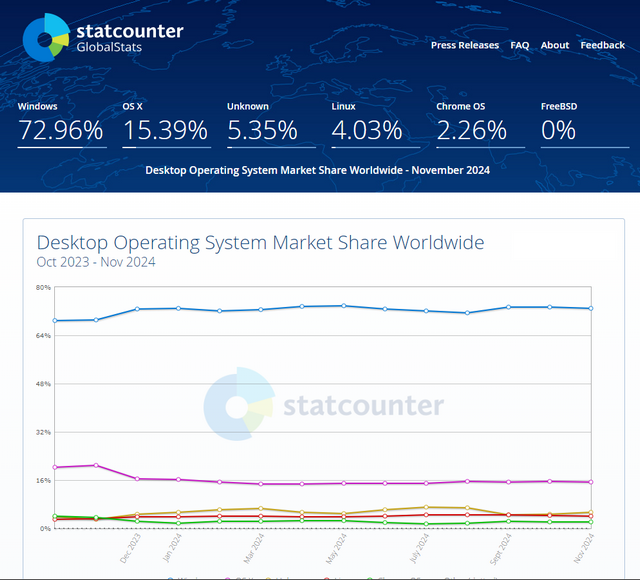Click the Jan 2024 x-axis label
The width and height of the screenshot is (640, 580).
[x=172, y=548]
